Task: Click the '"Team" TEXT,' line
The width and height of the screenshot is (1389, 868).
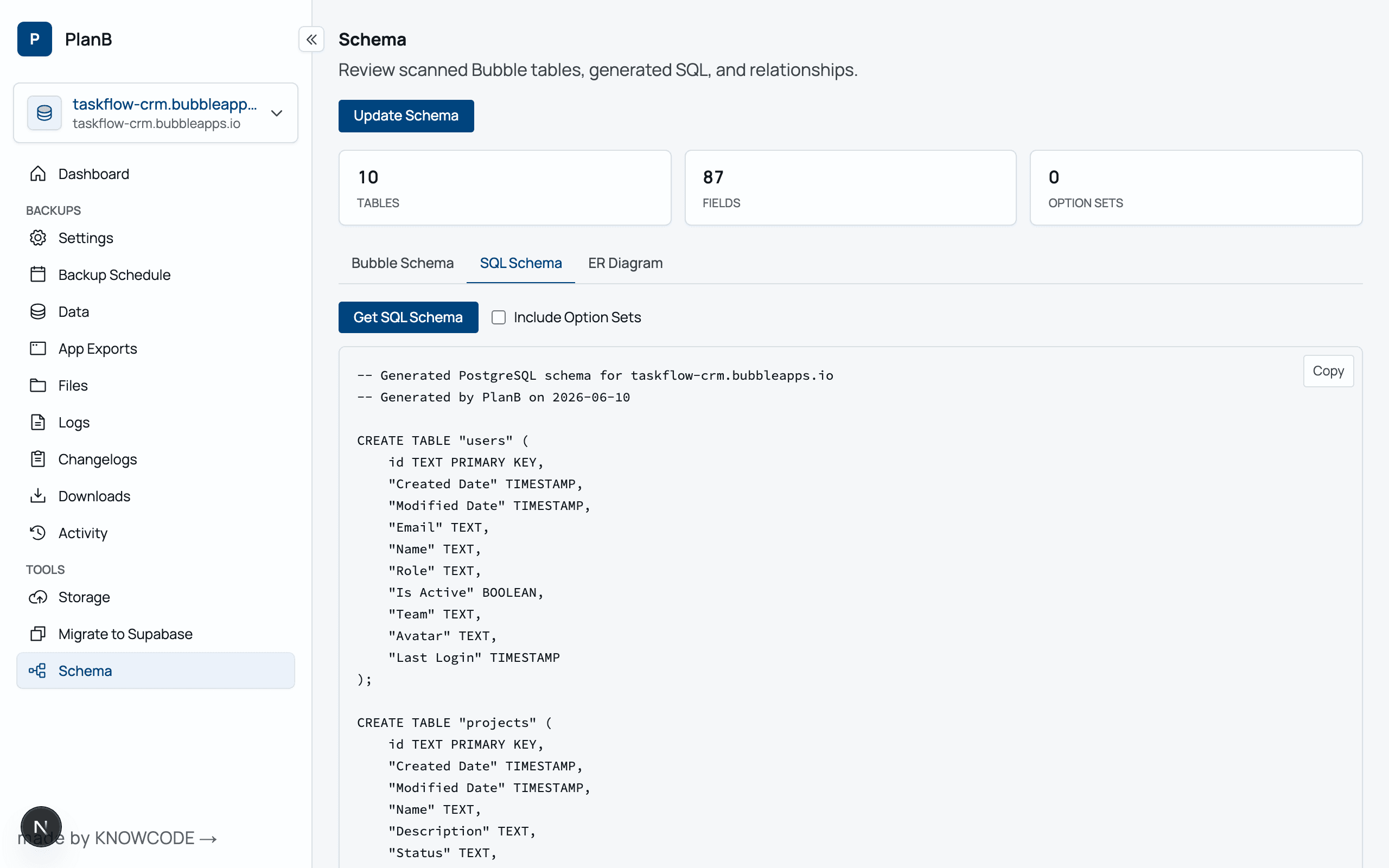Action: [x=435, y=614]
